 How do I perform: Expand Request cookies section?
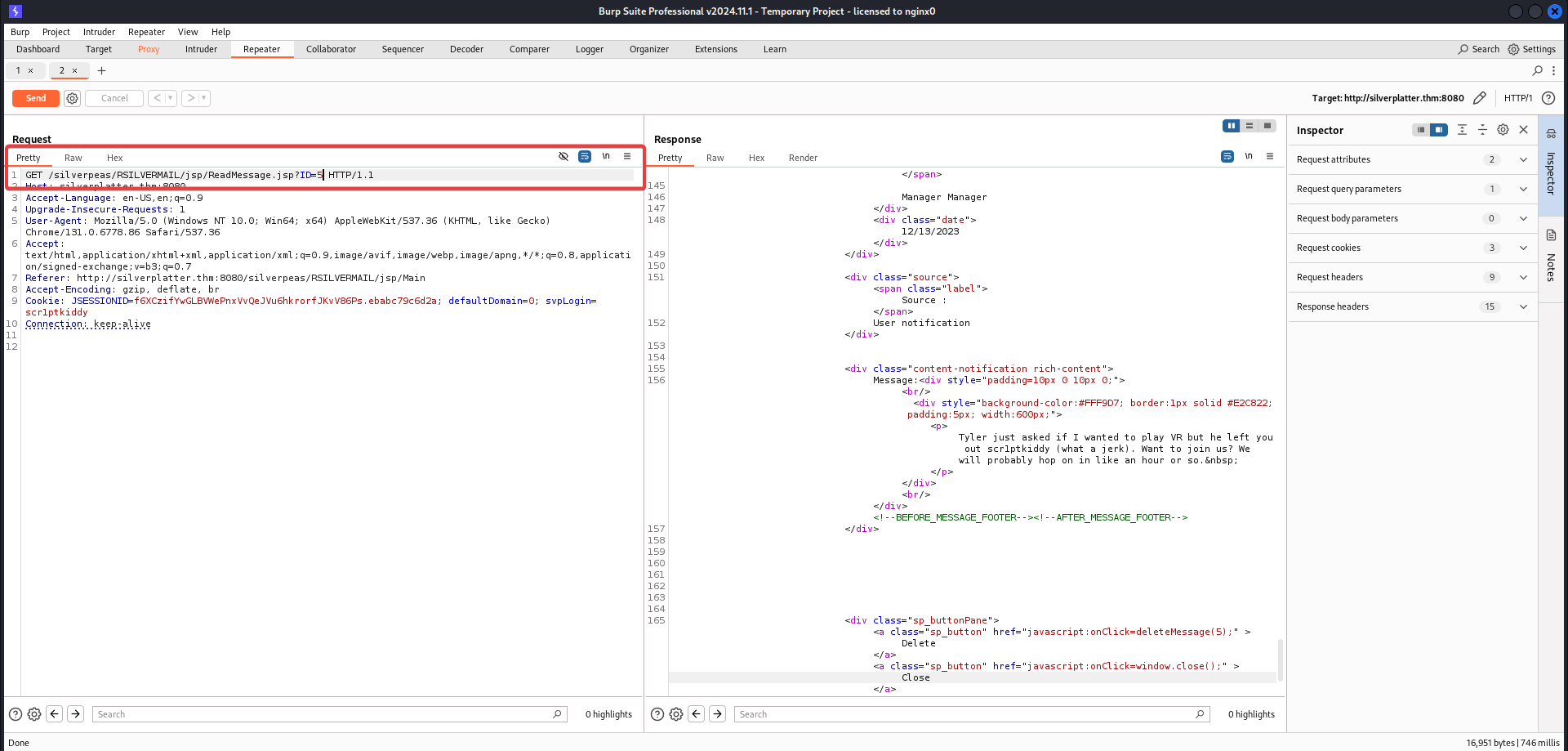pyautogui.click(x=1412, y=248)
